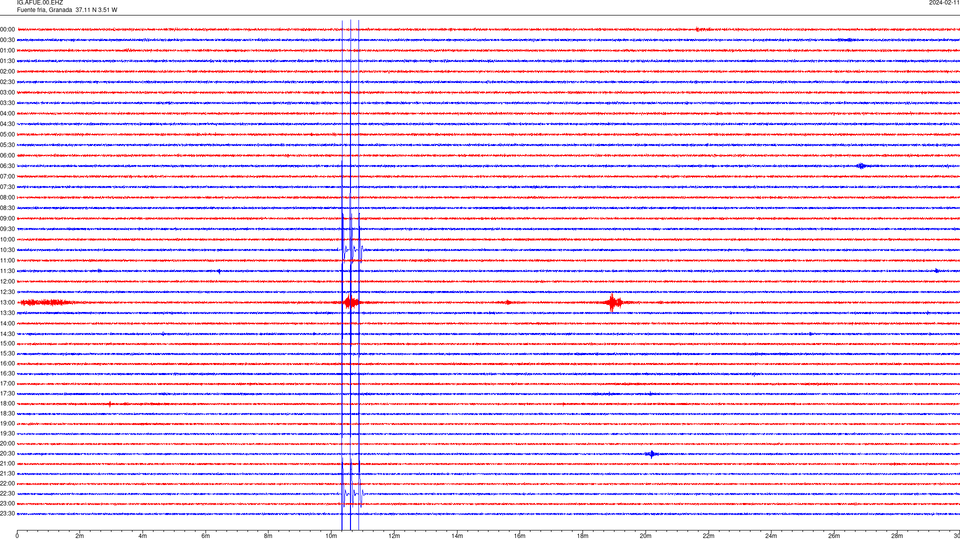Click the small blue spike near 6.5m on 11:30 trace
The height and width of the screenshot is (540, 960).
(219, 271)
